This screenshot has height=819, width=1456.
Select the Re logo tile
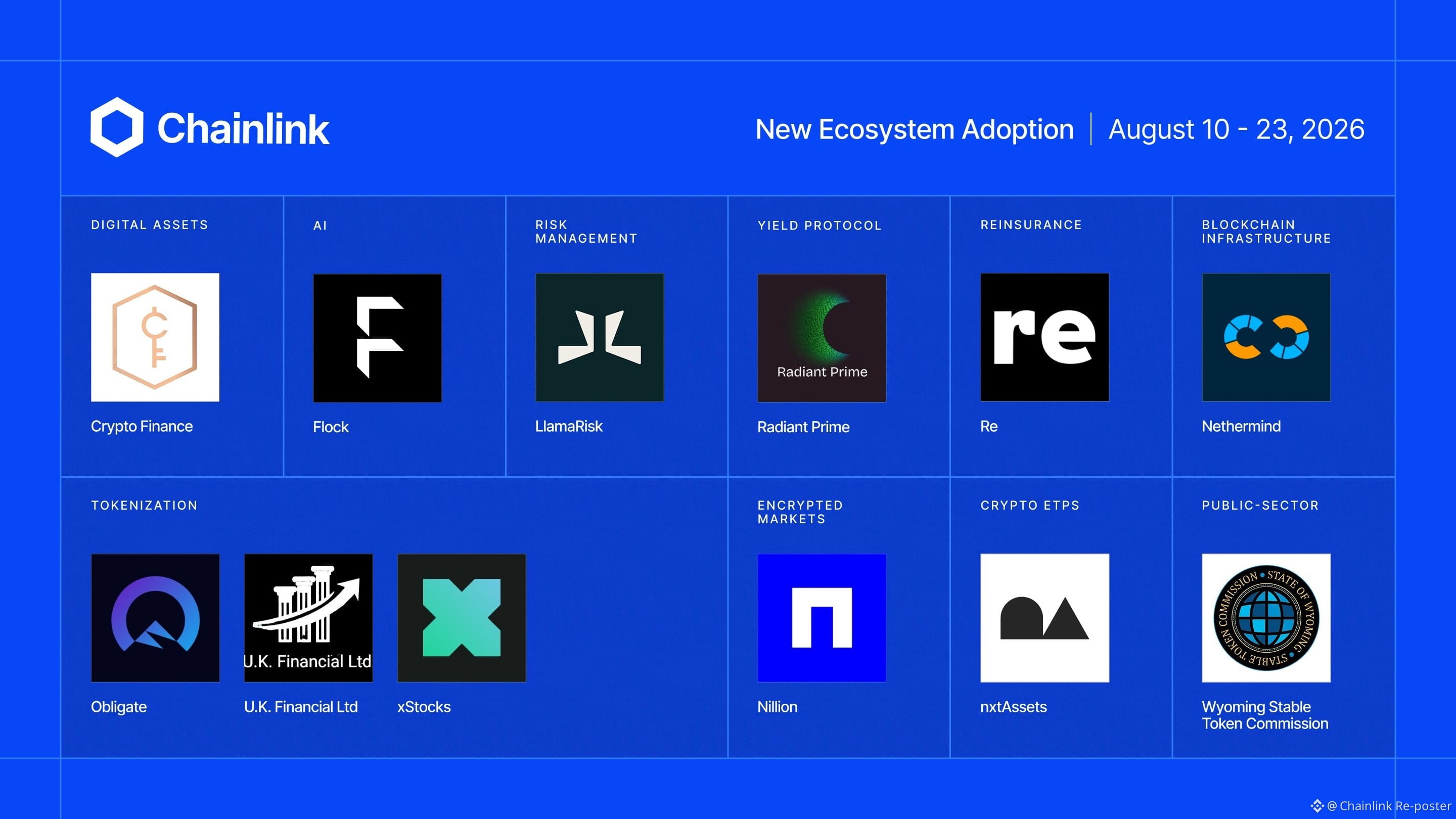click(x=1044, y=337)
